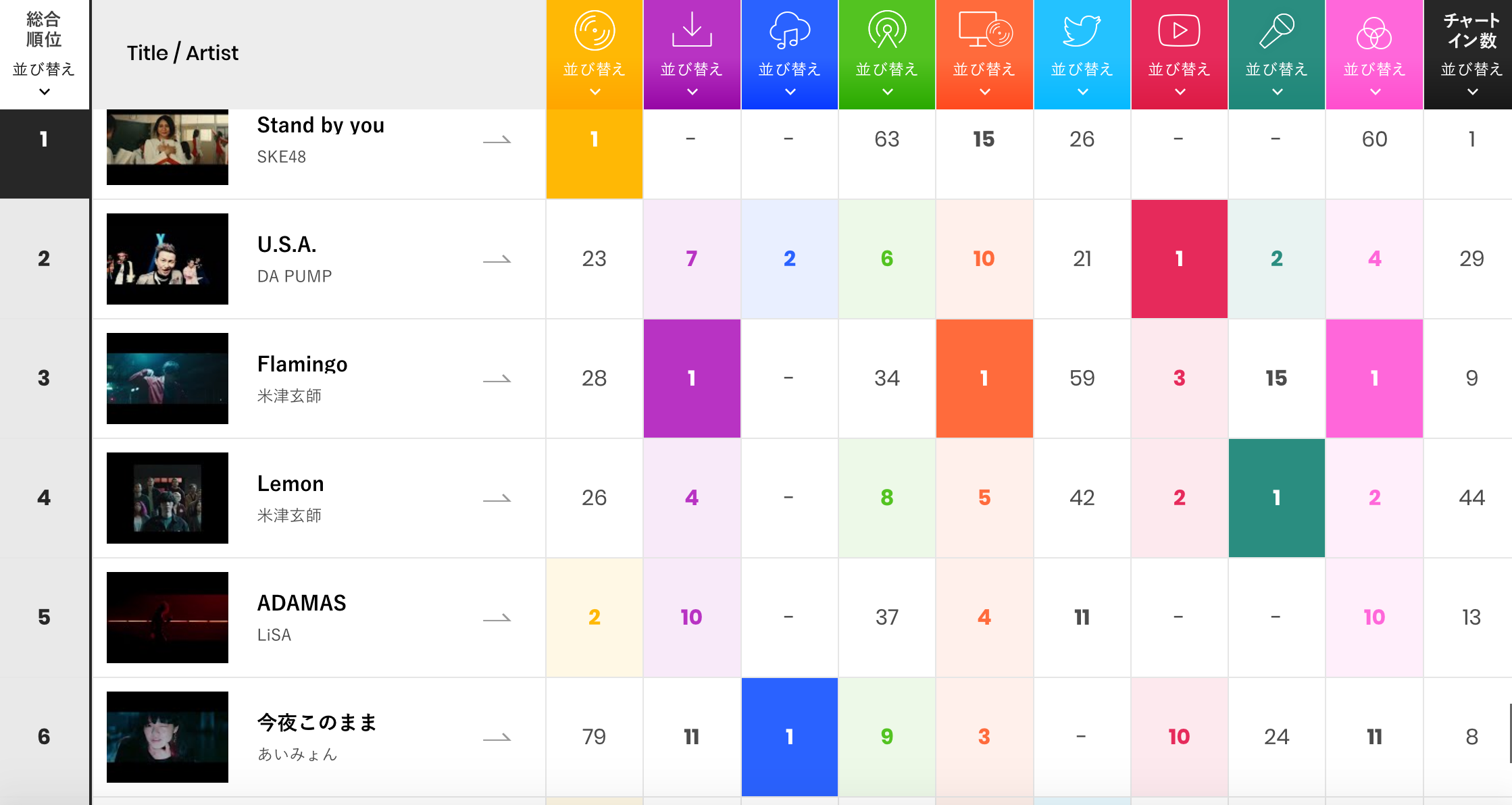This screenshot has width=1512, height=805.
Task: Click the radio broadcast antenna icon
Action: pyautogui.click(x=887, y=31)
